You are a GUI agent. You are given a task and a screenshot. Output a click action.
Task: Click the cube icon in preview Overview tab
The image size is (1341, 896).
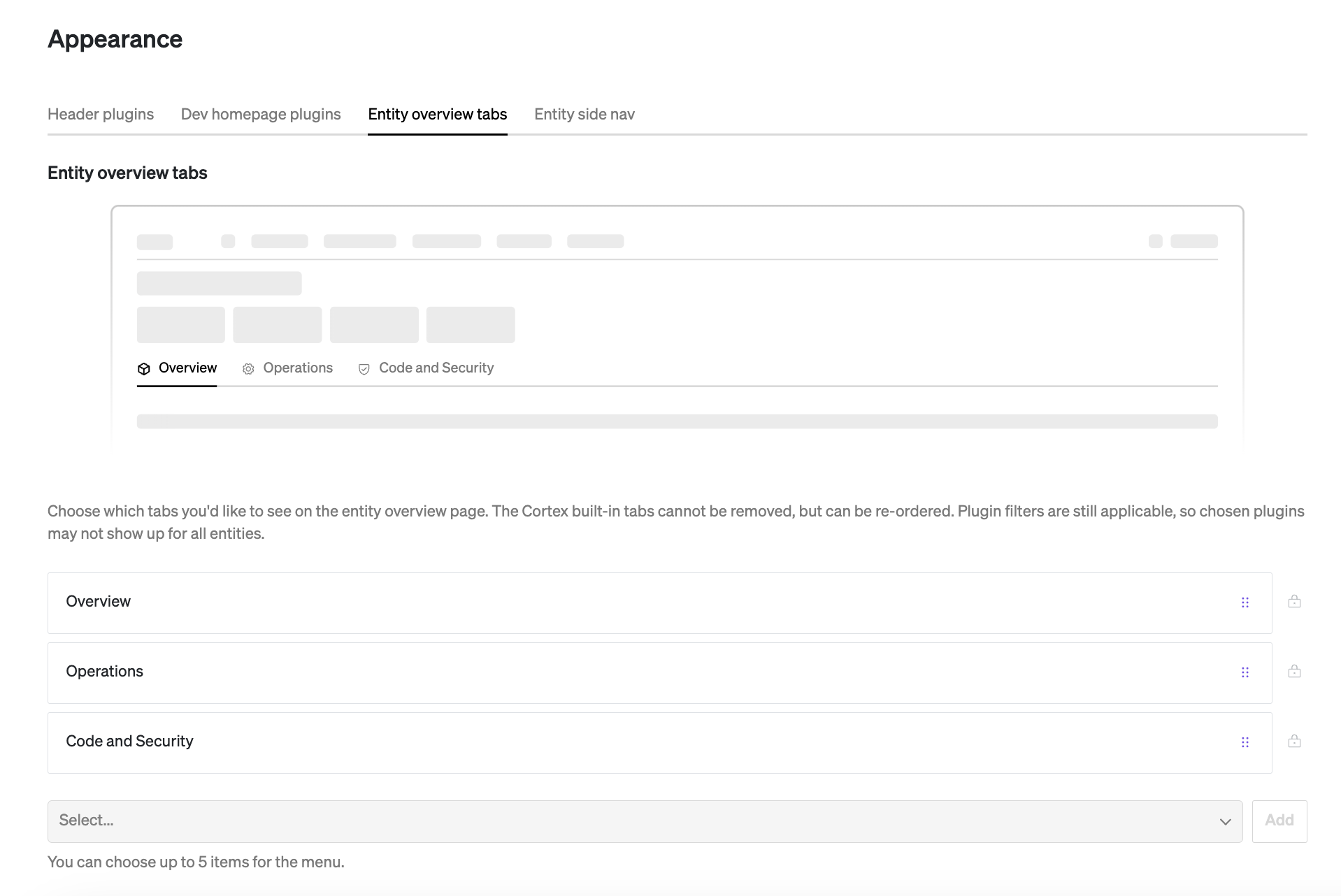pyautogui.click(x=144, y=369)
